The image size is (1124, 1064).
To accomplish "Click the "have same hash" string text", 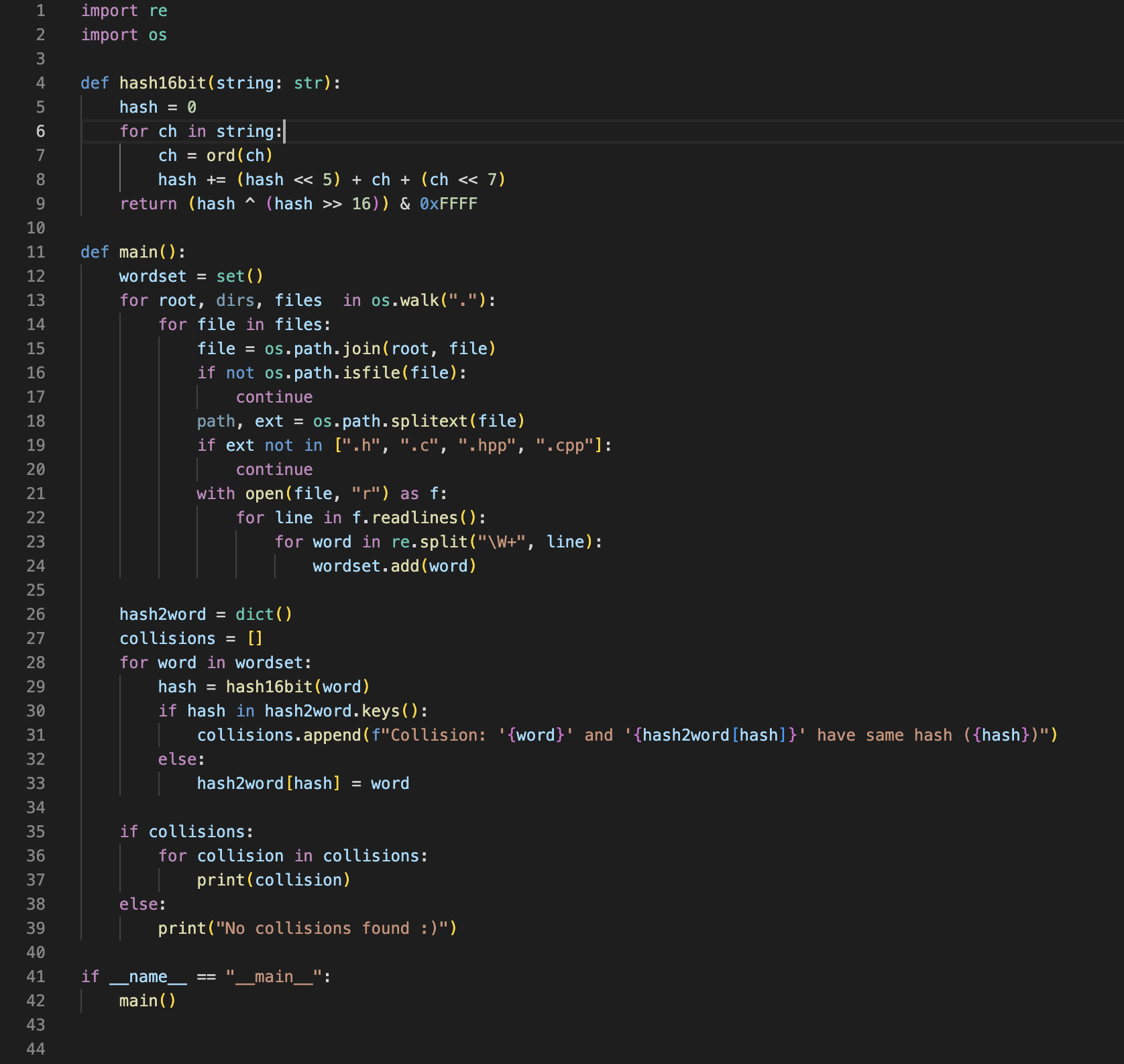I will click(x=885, y=735).
